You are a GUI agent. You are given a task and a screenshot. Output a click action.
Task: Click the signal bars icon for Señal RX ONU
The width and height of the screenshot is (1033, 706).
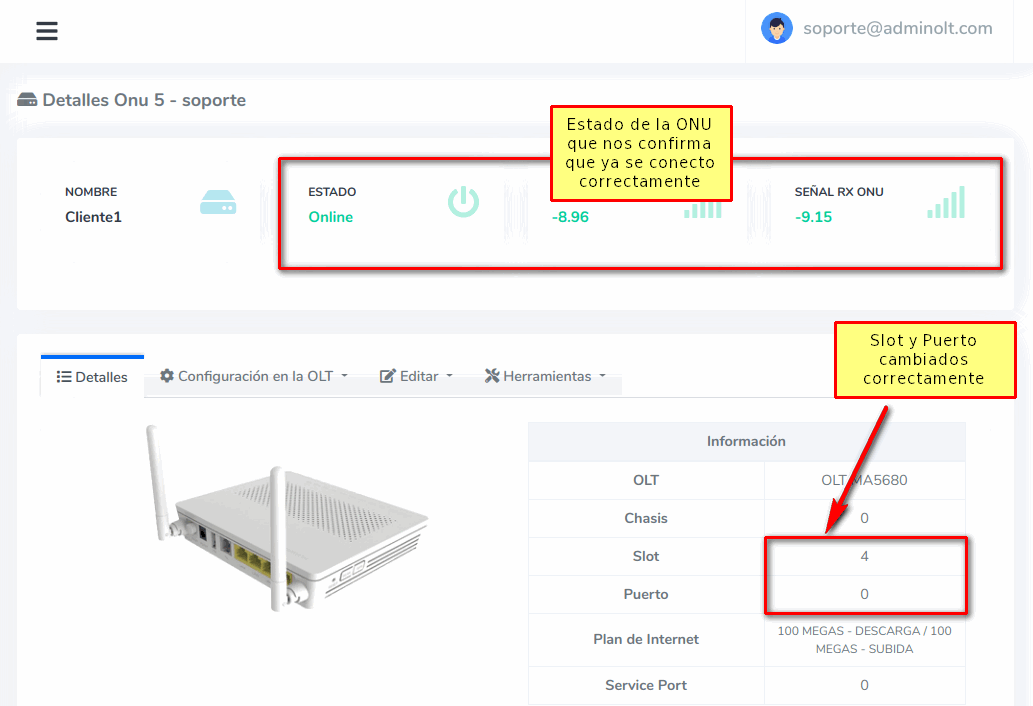click(946, 203)
